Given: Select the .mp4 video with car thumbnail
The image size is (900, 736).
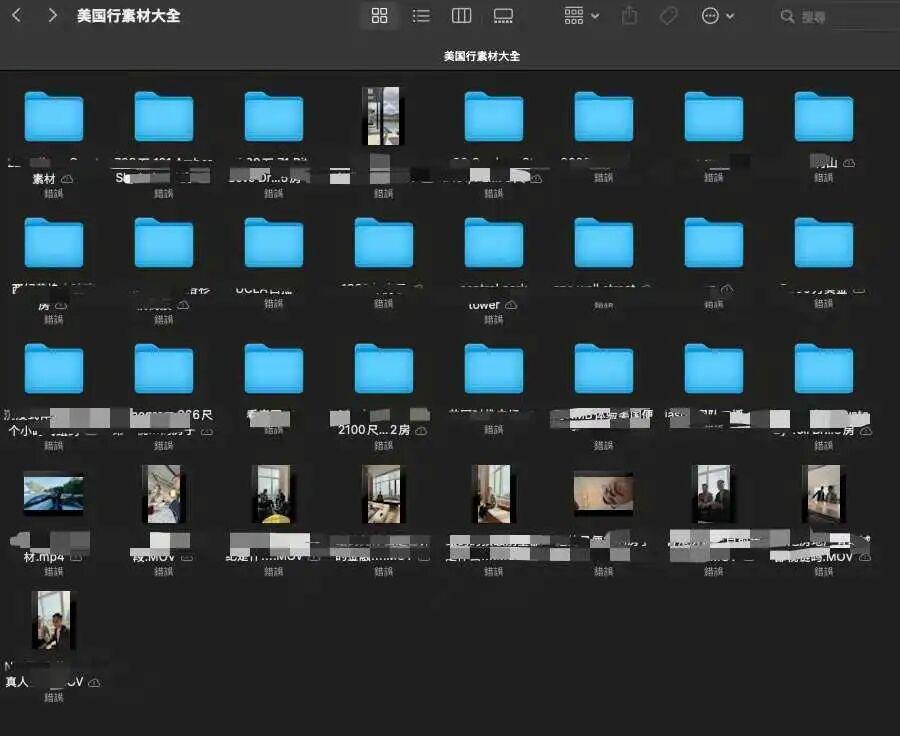Looking at the screenshot, I should [54, 494].
